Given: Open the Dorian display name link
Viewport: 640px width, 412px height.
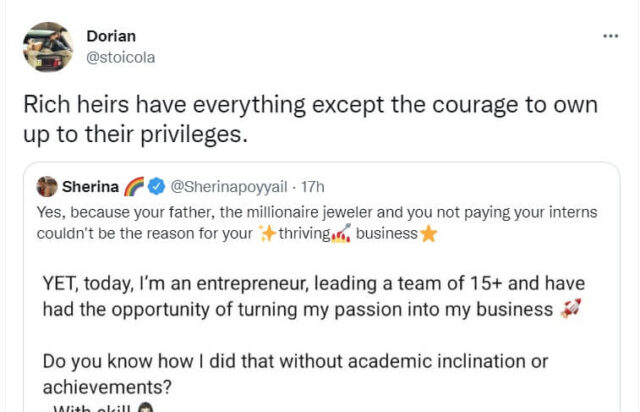Looking at the screenshot, I should 111,36.
